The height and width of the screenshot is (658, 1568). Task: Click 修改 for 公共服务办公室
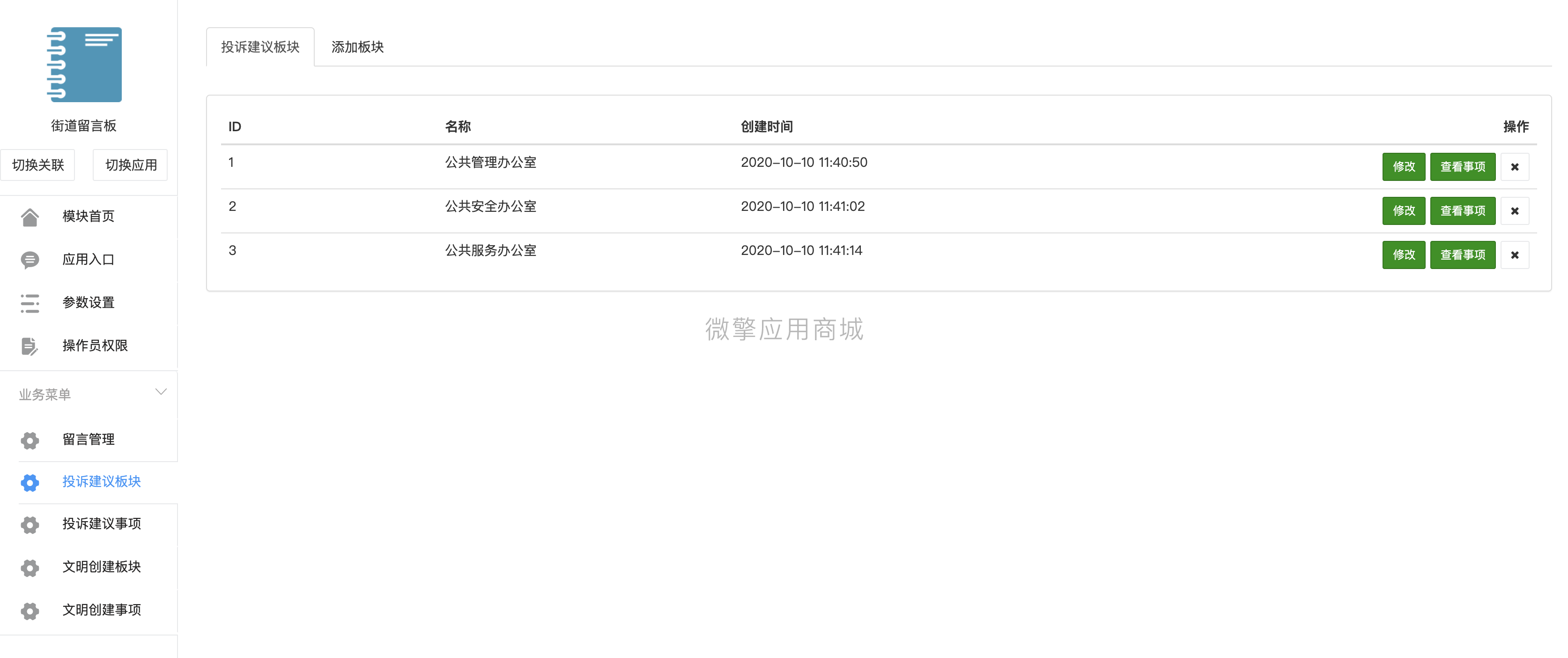[1404, 254]
